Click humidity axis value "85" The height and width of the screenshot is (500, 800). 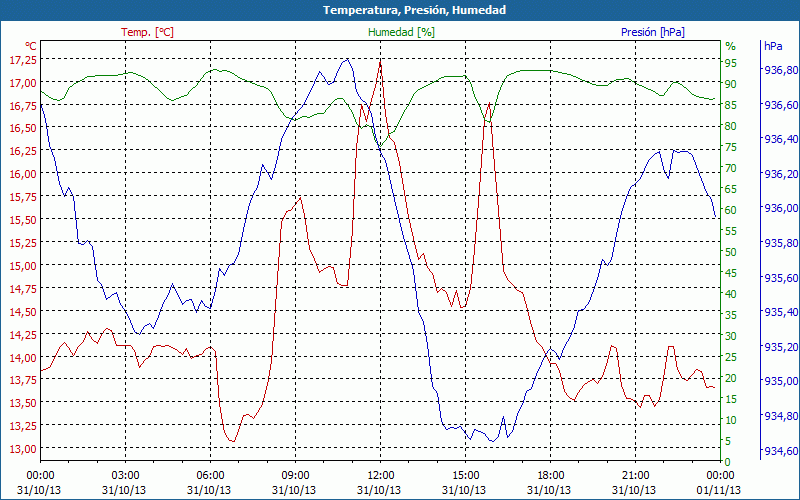click(731, 105)
